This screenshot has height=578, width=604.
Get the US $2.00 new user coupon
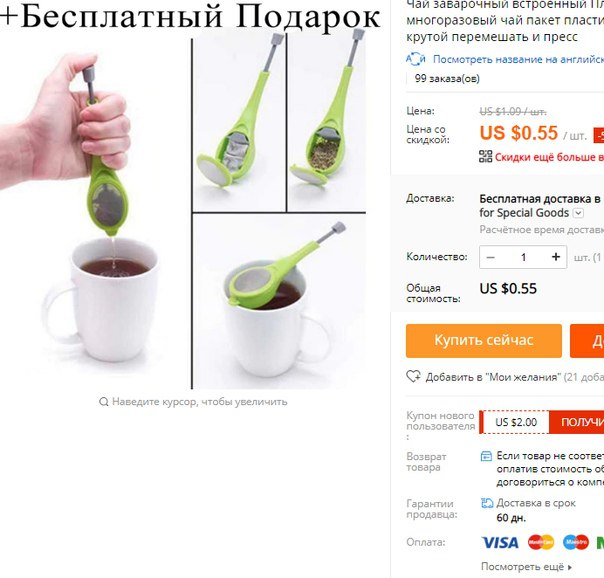(577, 422)
